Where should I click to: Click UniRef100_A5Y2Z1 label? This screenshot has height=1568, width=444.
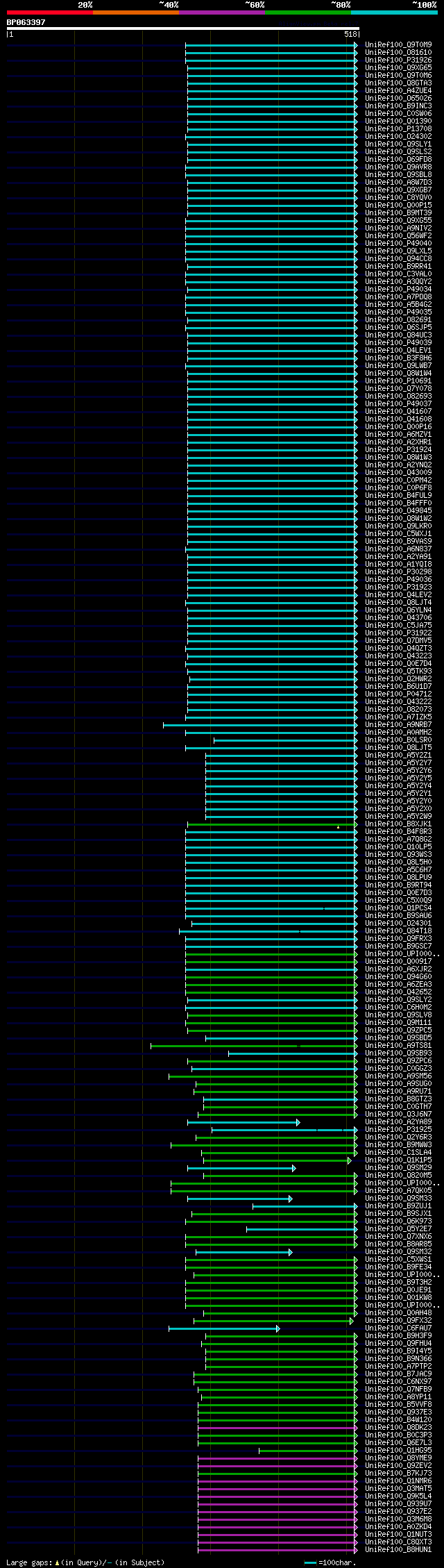[x=399, y=756]
